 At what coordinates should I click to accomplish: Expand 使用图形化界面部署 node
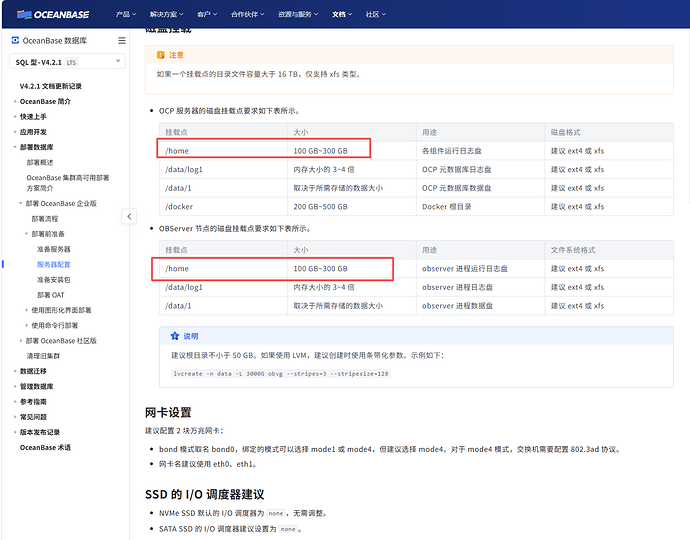pyautogui.click(x=26, y=310)
